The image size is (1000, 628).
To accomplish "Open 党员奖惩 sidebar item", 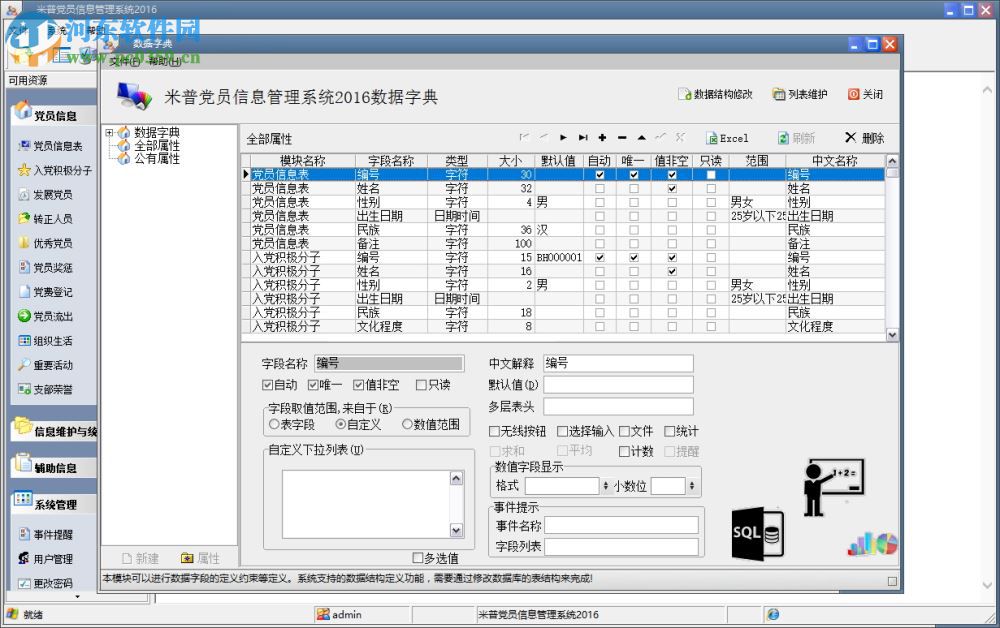I will 45,267.
